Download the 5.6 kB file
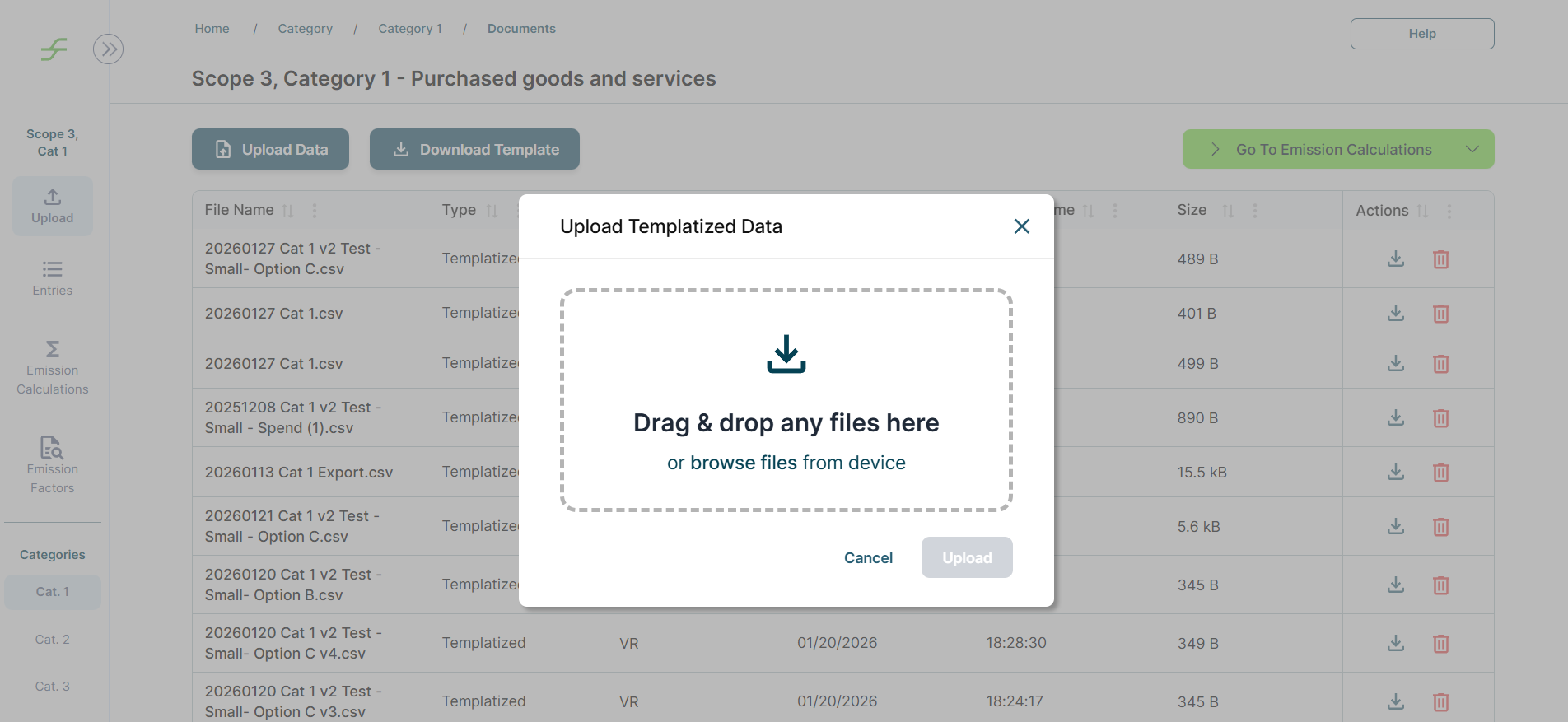The width and height of the screenshot is (1568, 722). pyautogui.click(x=1395, y=527)
